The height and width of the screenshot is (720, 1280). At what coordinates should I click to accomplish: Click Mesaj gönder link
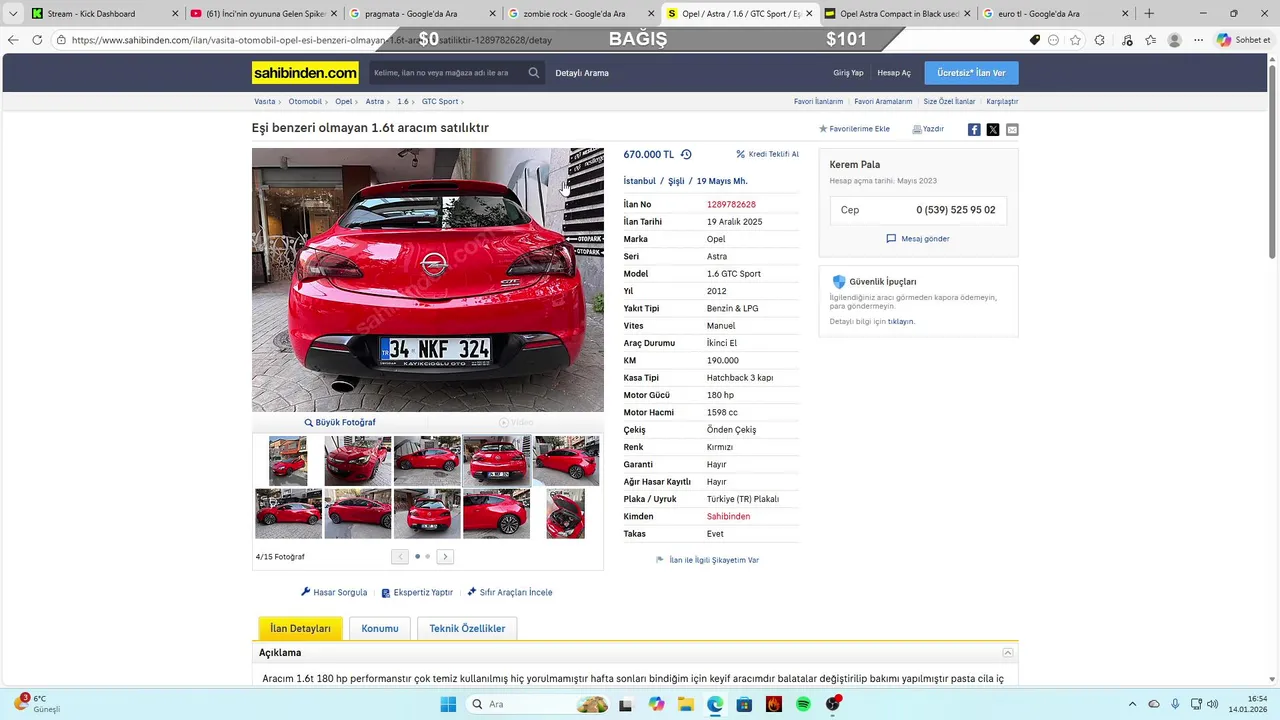(x=918, y=239)
